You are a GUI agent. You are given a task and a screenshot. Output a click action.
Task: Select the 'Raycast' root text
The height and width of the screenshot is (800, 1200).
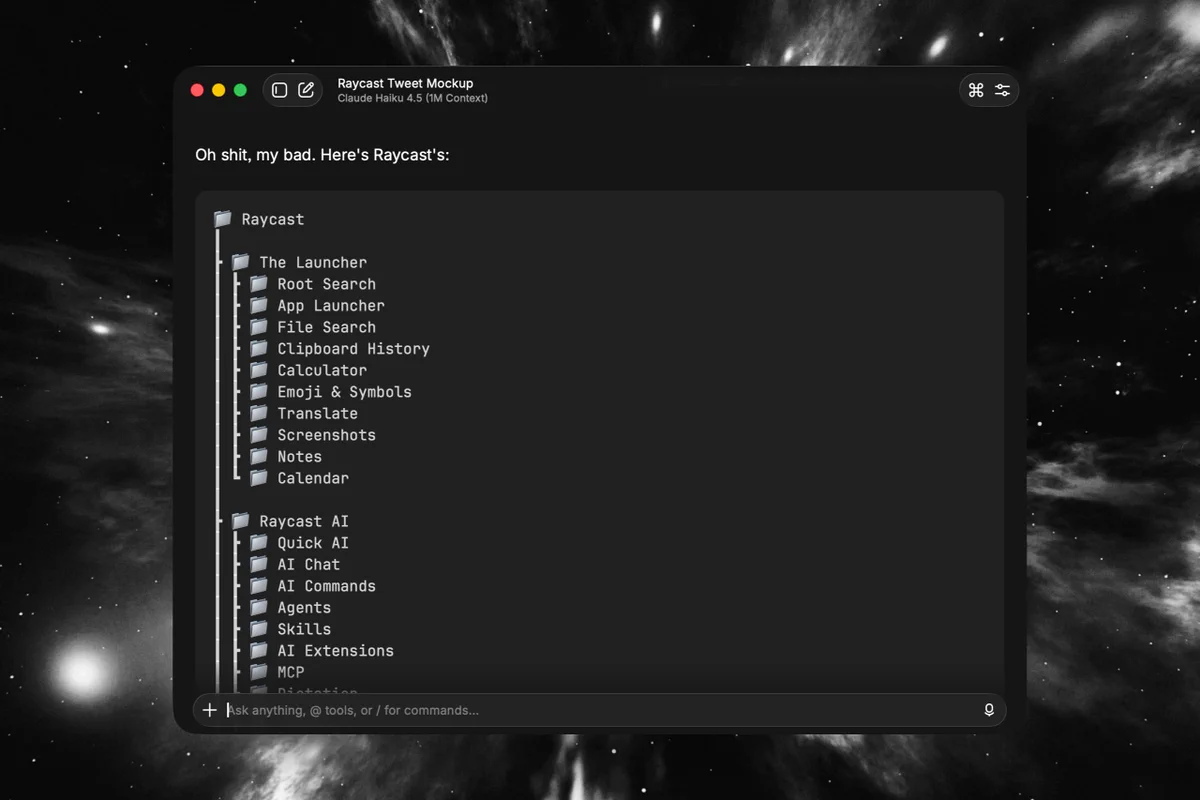click(x=273, y=220)
